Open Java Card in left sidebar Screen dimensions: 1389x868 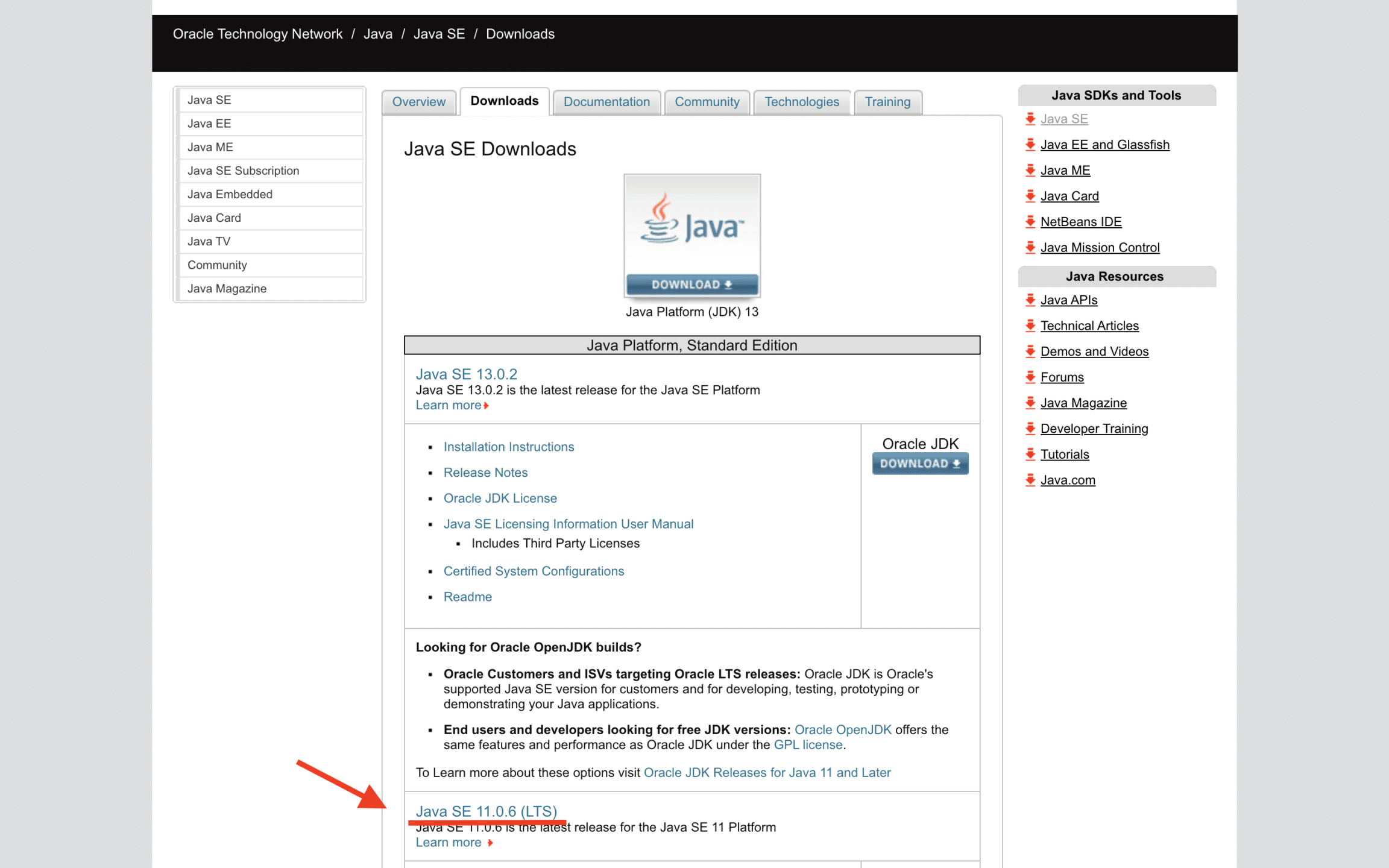(271, 218)
